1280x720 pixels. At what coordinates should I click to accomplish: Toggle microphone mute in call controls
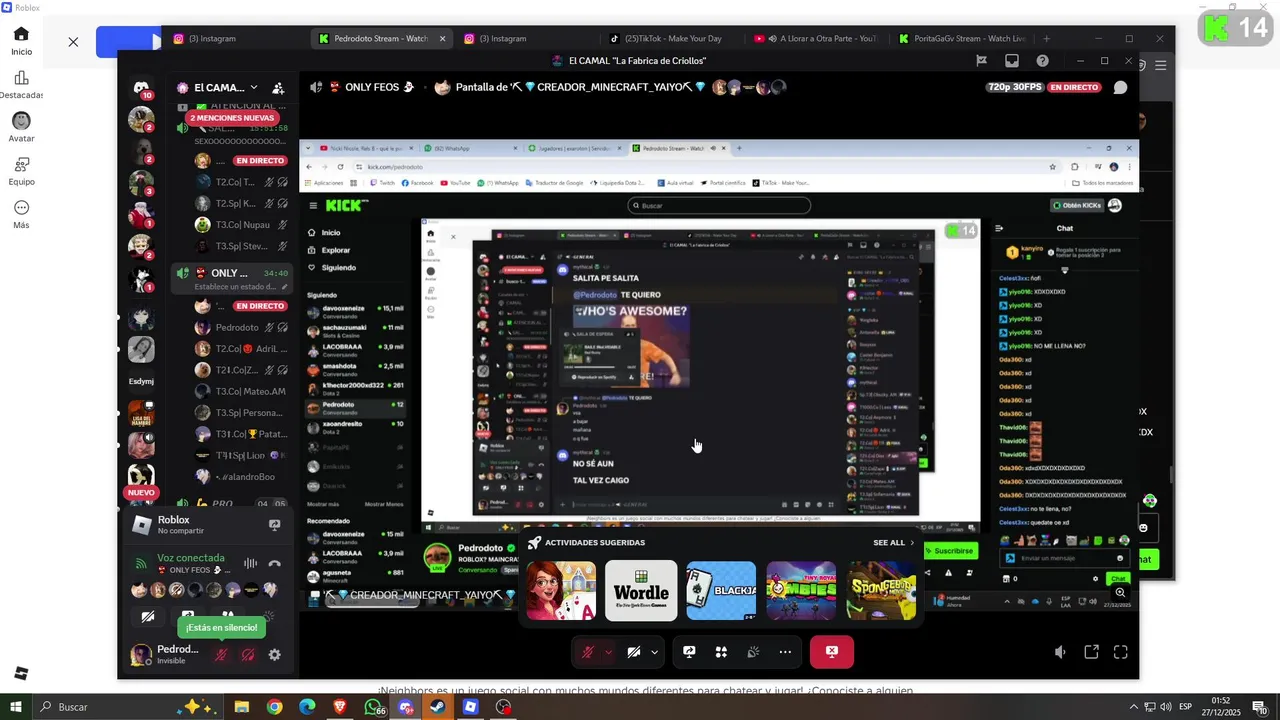(588, 652)
